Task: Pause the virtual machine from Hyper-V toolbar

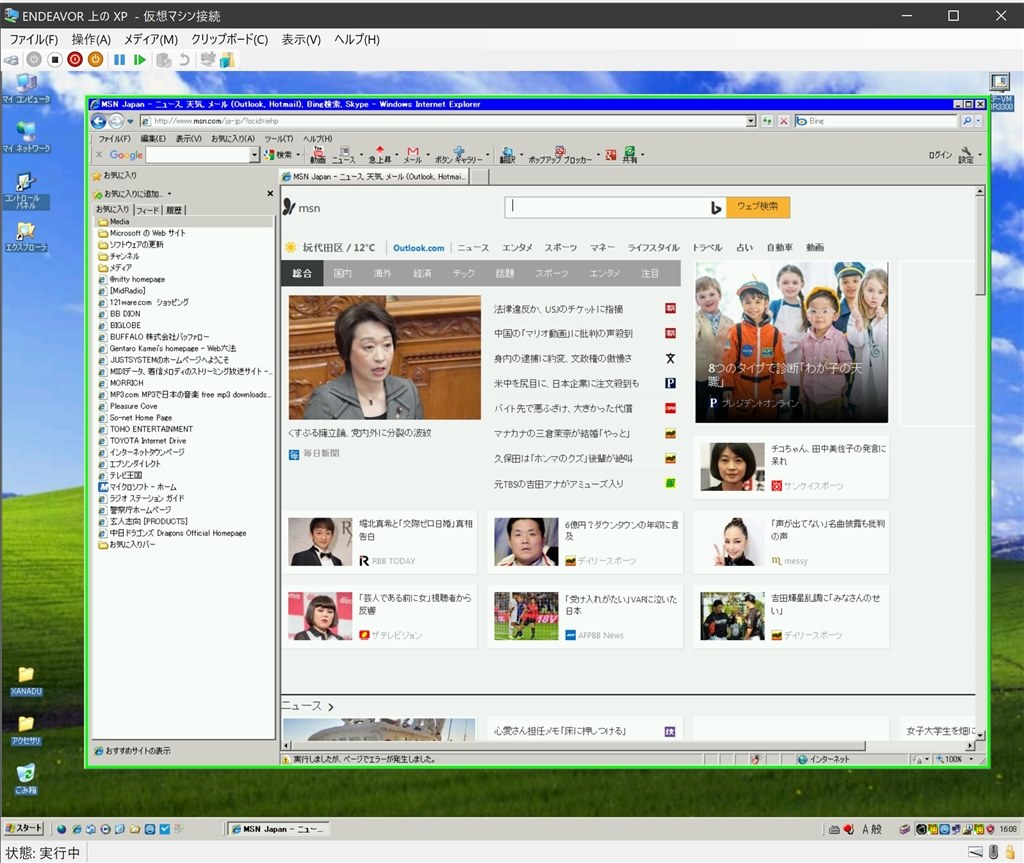Action: (x=120, y=60)
